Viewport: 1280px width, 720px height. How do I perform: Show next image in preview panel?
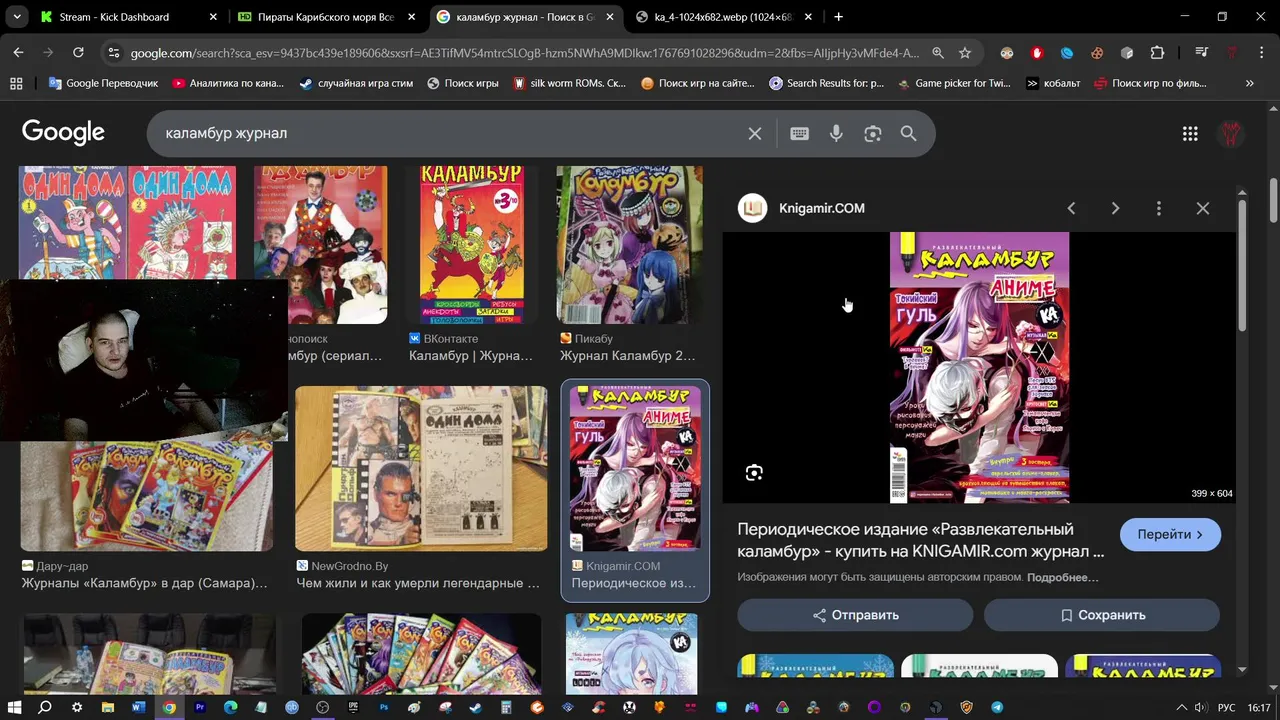click(1115, 208)
